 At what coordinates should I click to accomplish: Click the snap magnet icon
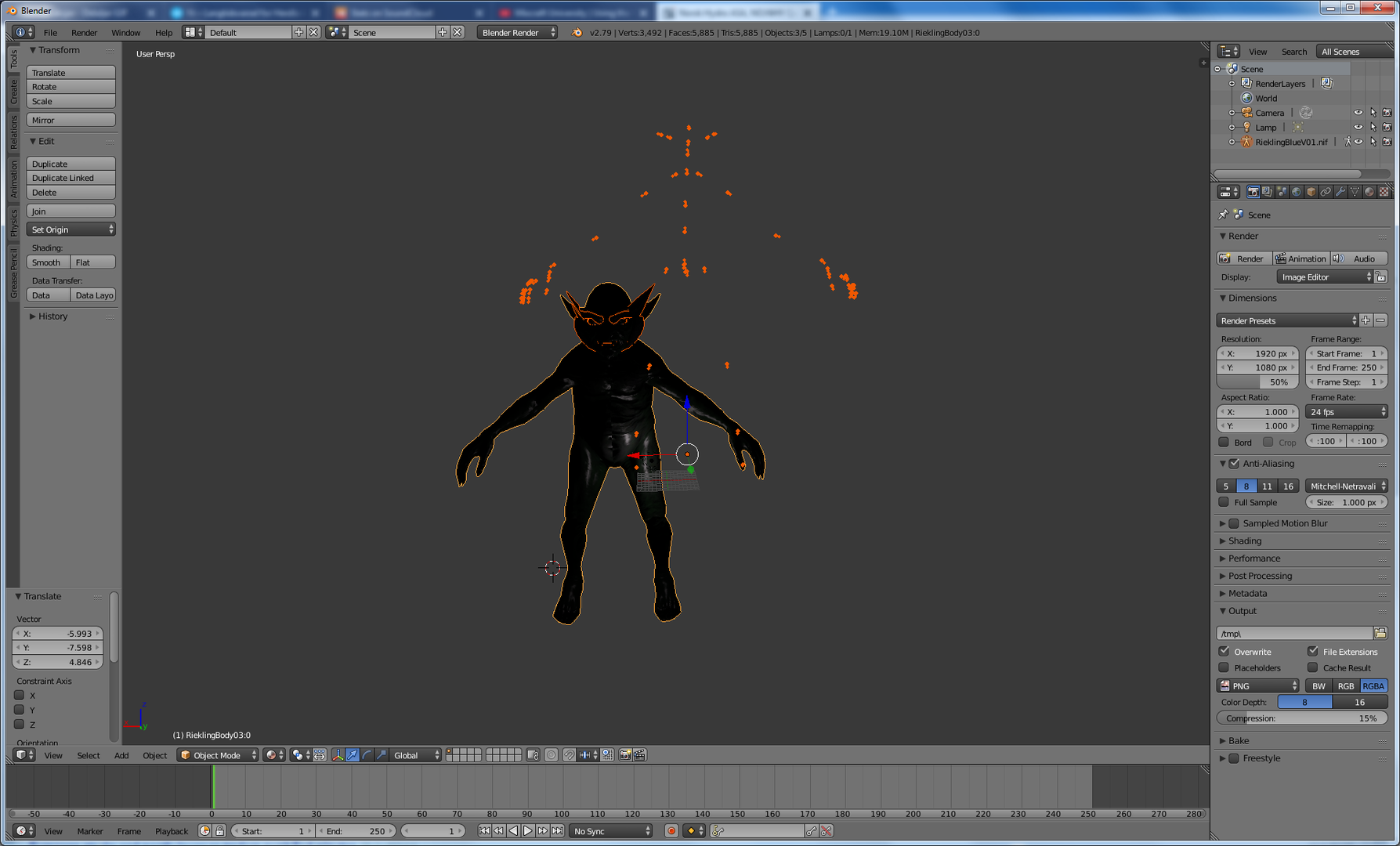(x=570, y=755)
